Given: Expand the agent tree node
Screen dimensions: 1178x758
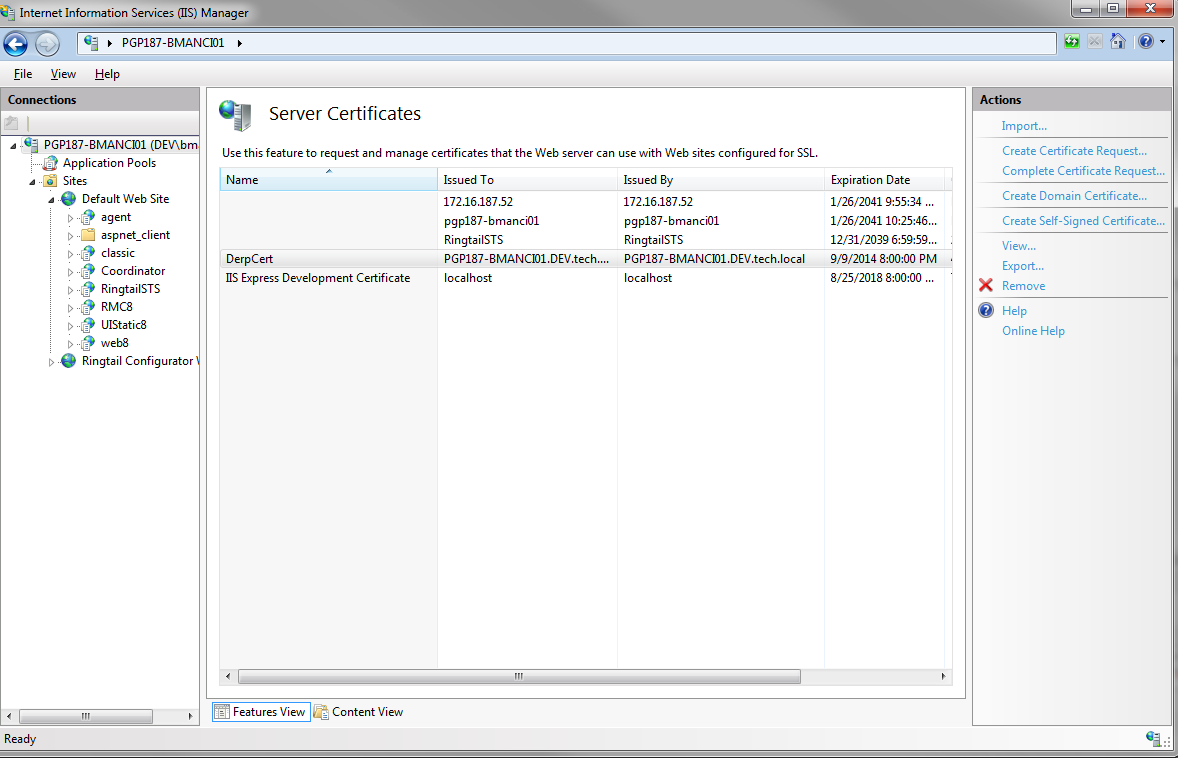Looking at the screenshot, I should click(71, 218).
